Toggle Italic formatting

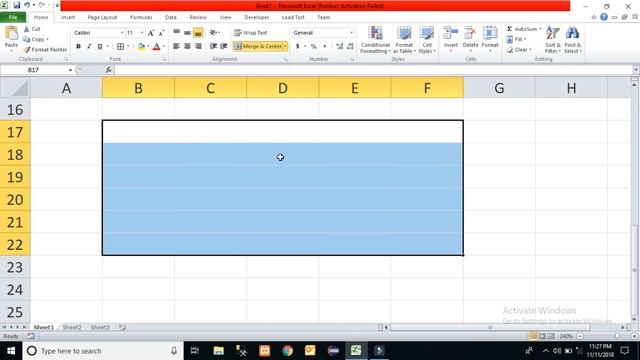pyautogui.click(x=89, y=47)
